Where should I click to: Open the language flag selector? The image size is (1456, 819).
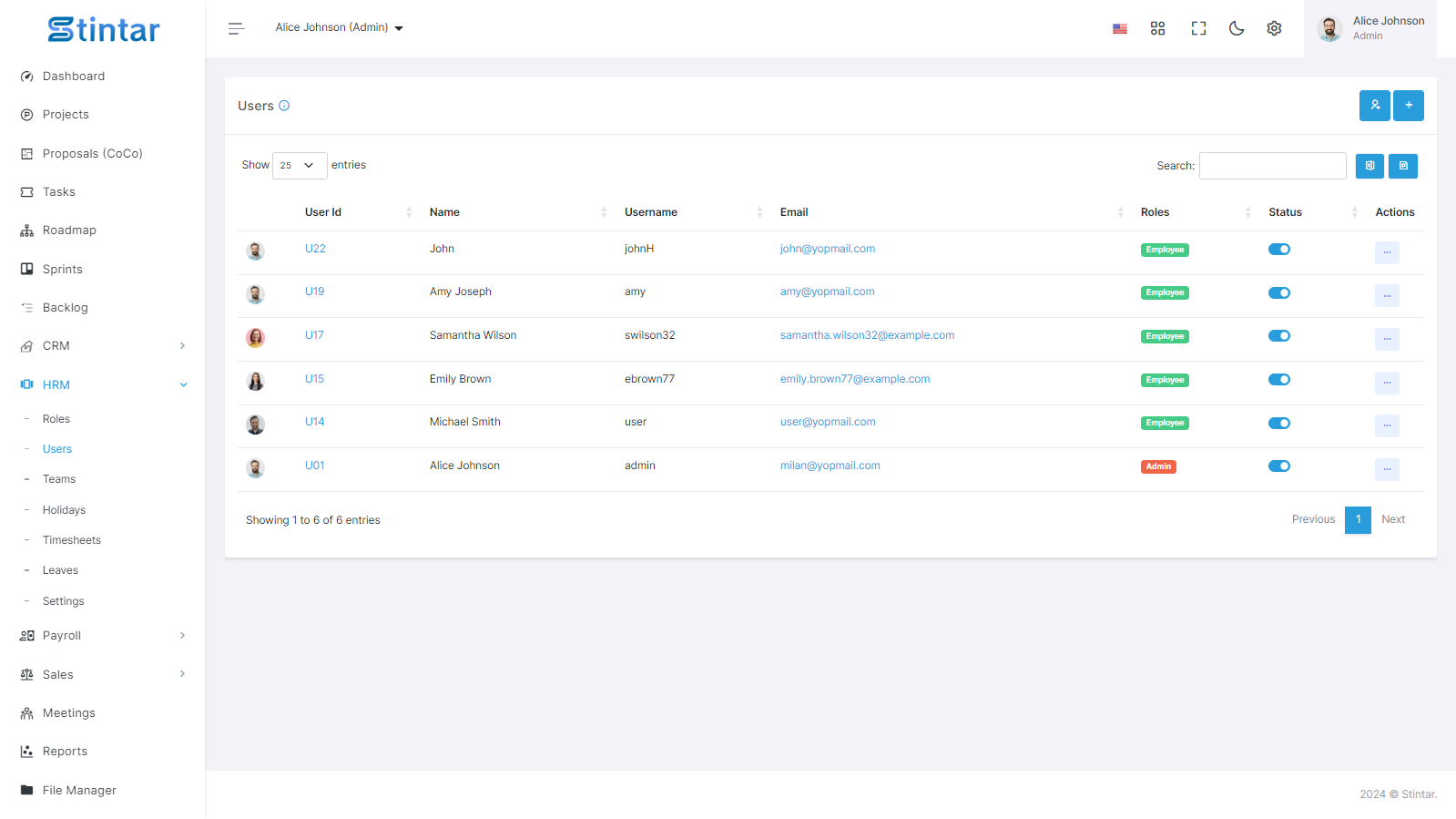1120,28
